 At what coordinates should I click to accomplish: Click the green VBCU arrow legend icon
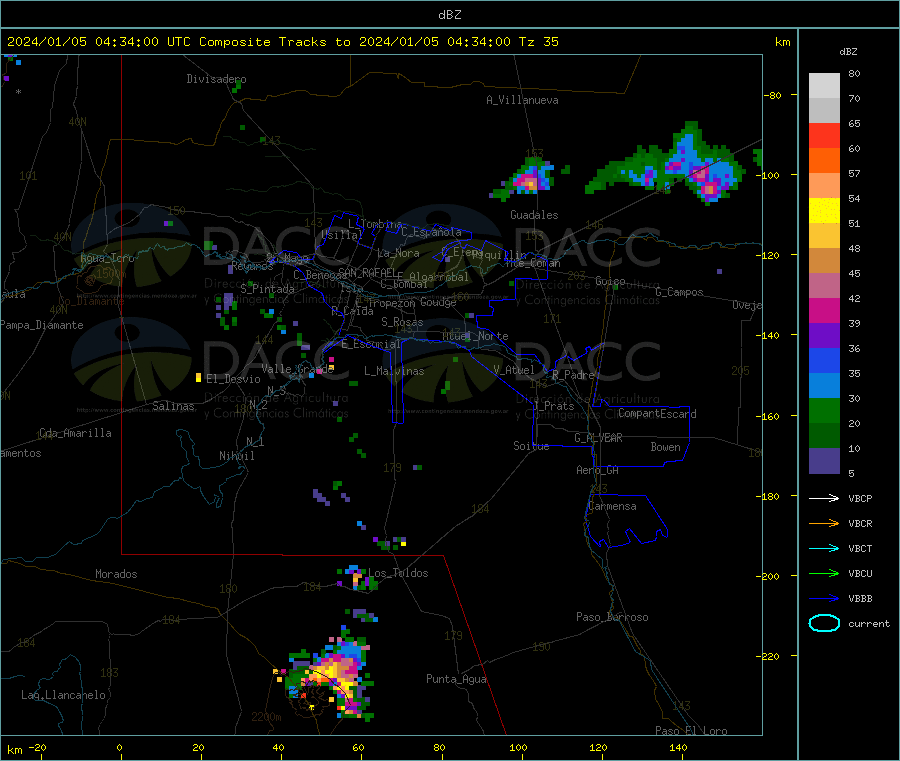coord(824,573)
